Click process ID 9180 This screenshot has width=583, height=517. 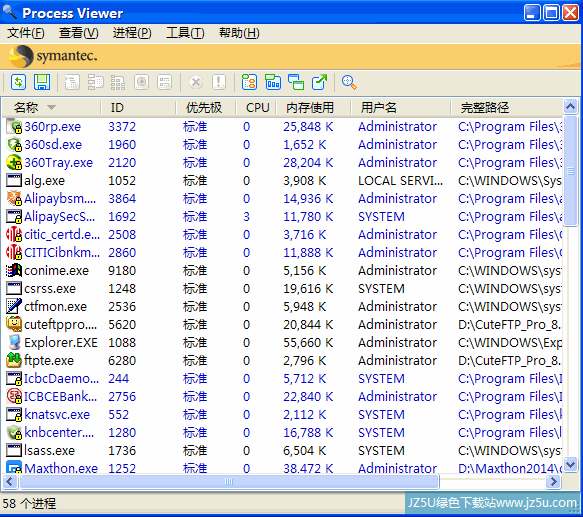122,271
